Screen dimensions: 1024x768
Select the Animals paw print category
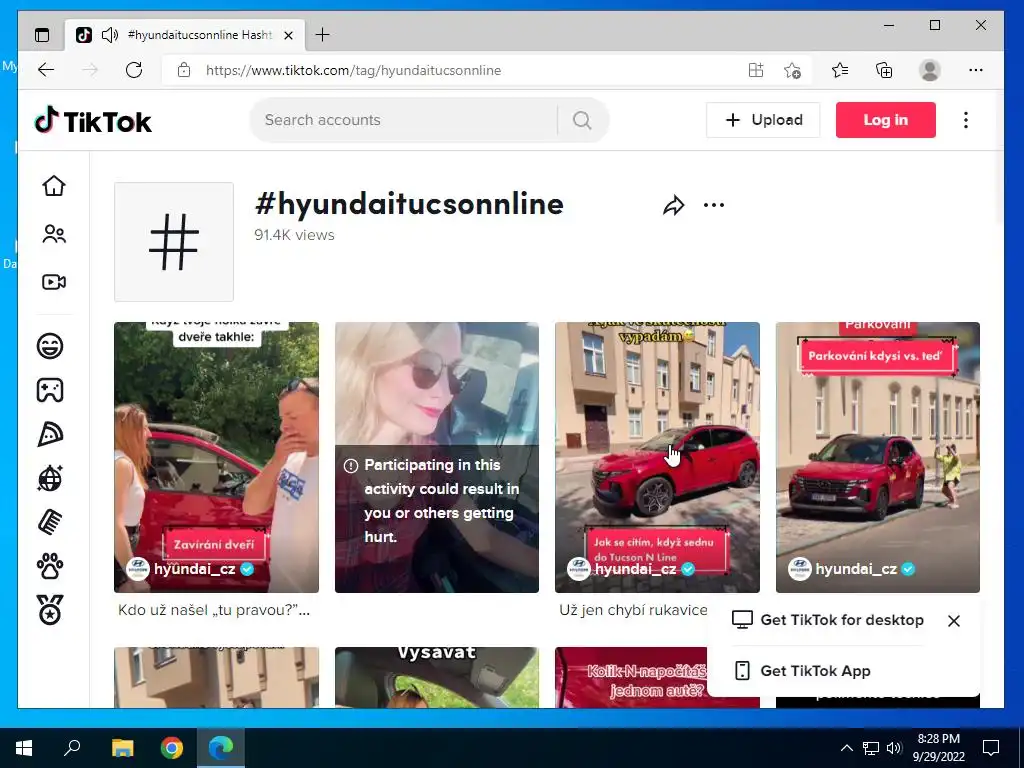pyautogui.click(x=50, y=566)
